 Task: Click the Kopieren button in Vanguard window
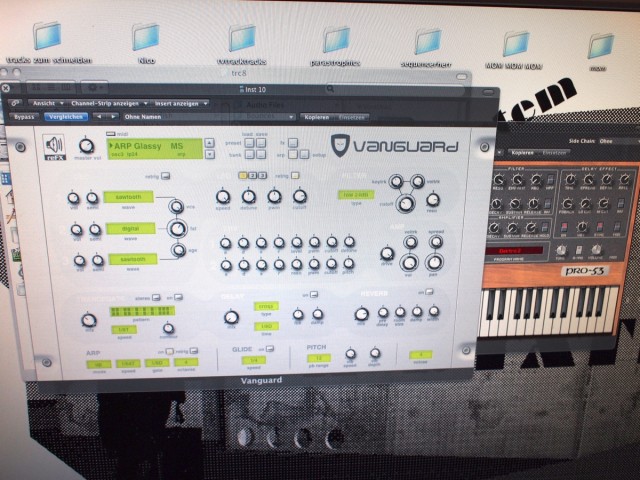(x=316, y=117)
